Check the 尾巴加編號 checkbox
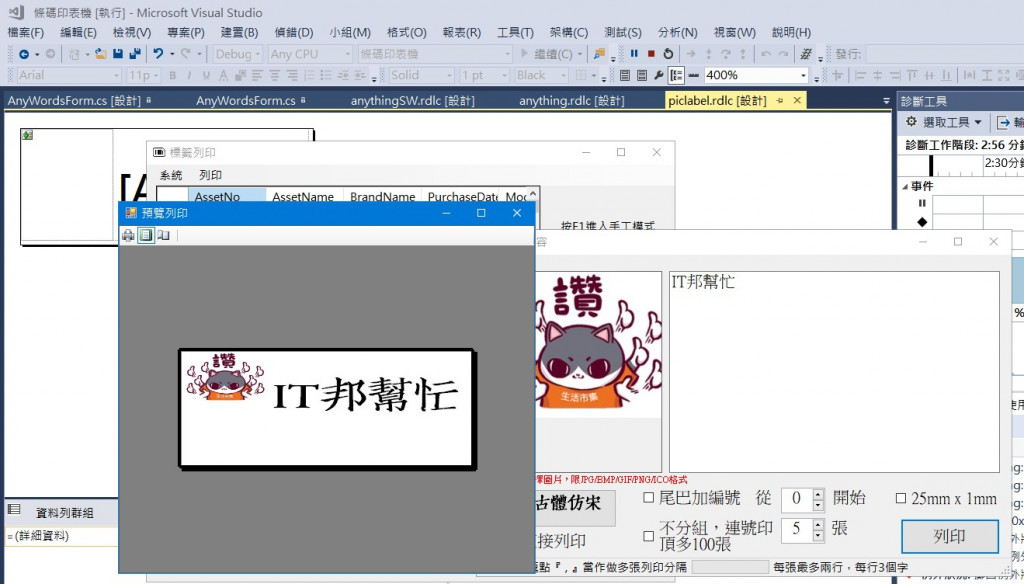The image size is (1024, 584). click(x=648, y=498)
